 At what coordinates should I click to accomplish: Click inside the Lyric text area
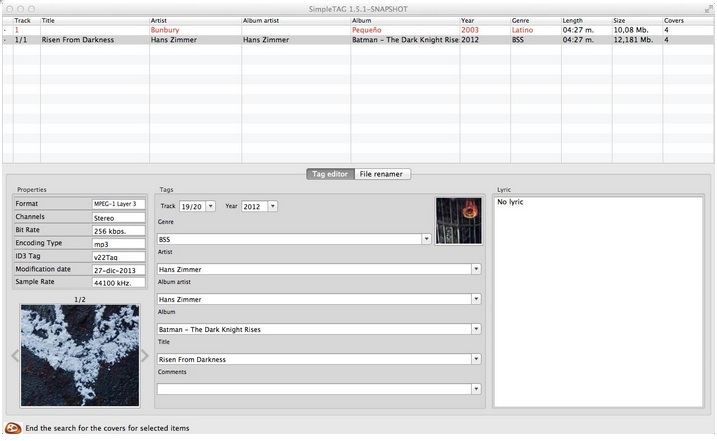click(x=598, y=300)
